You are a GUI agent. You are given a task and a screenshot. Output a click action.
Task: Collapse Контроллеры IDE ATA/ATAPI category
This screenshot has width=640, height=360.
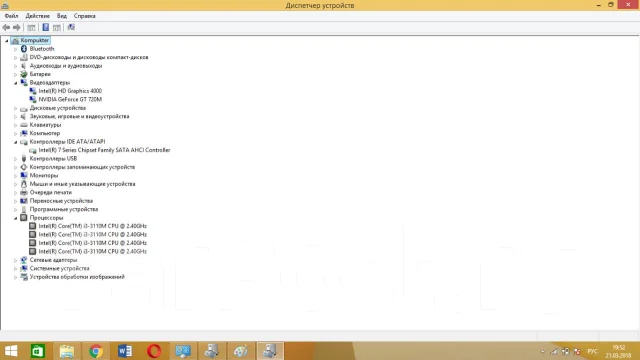[16, 142]
